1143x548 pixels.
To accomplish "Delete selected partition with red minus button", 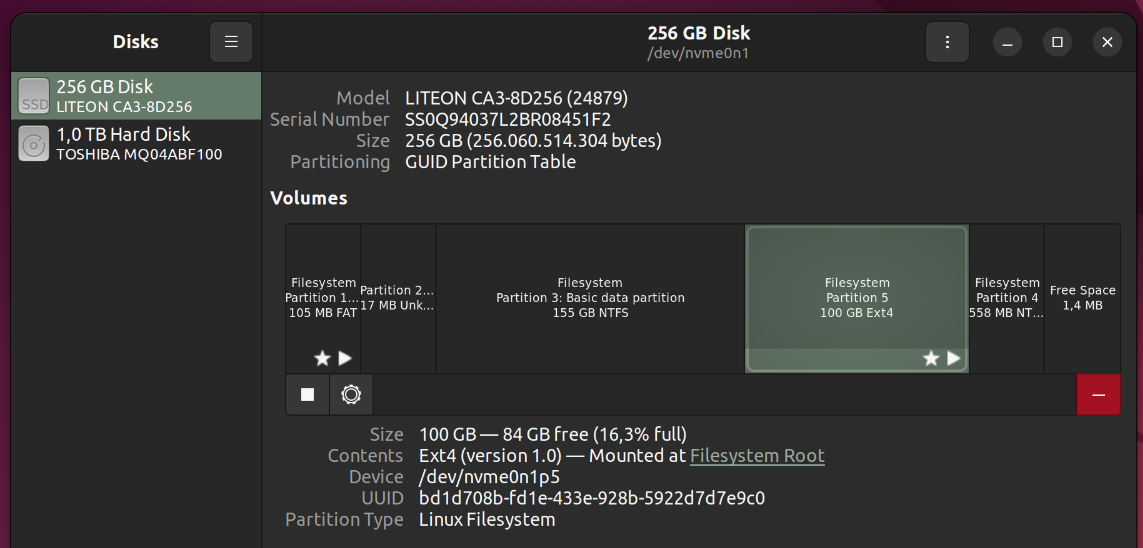I will pos(1099,394).
